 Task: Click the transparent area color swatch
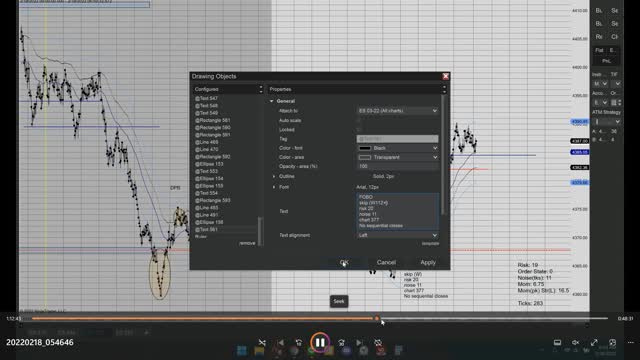(x=364, y=157)
